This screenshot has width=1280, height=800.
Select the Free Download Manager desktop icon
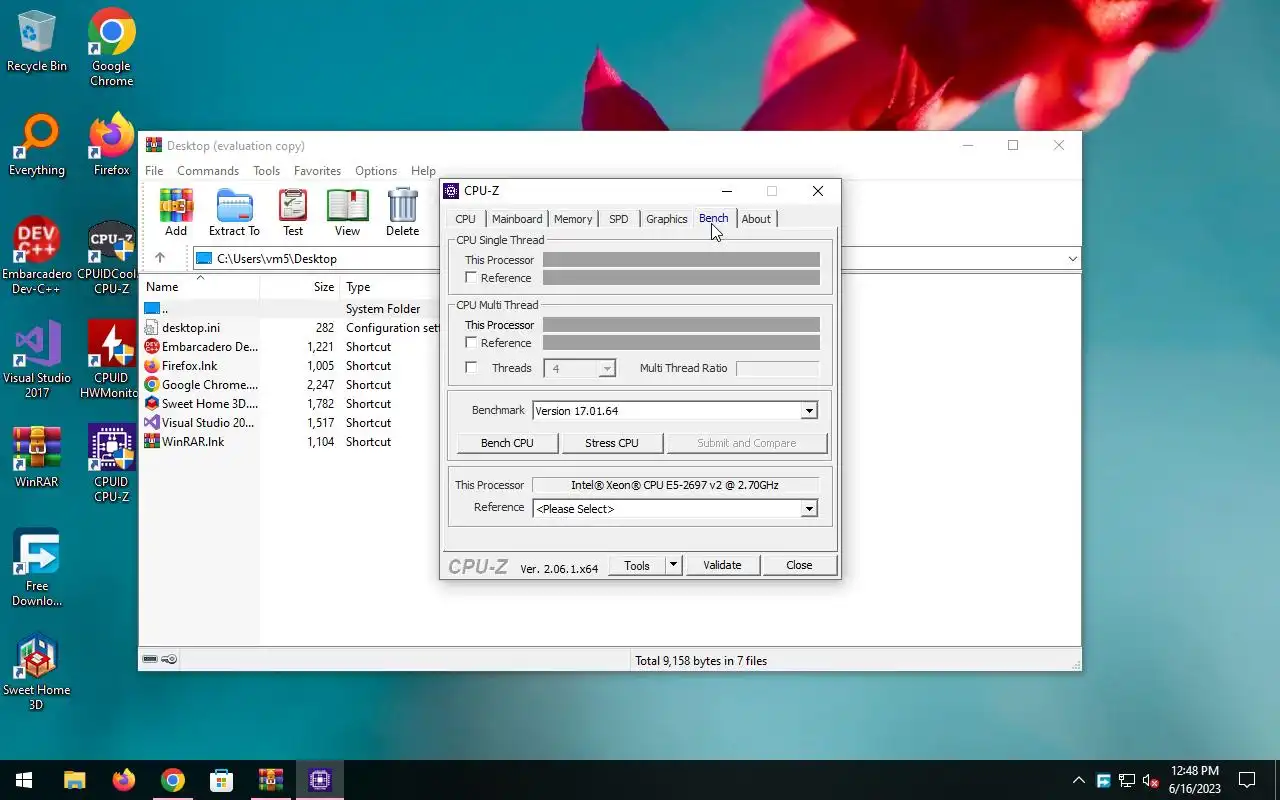pos(37,568)
